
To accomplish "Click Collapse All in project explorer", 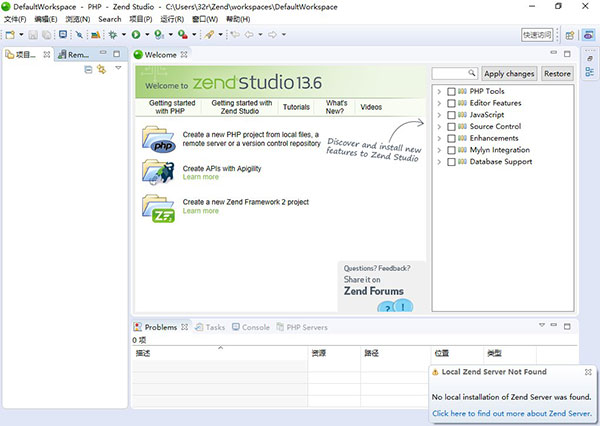I will tap(88, 69).
